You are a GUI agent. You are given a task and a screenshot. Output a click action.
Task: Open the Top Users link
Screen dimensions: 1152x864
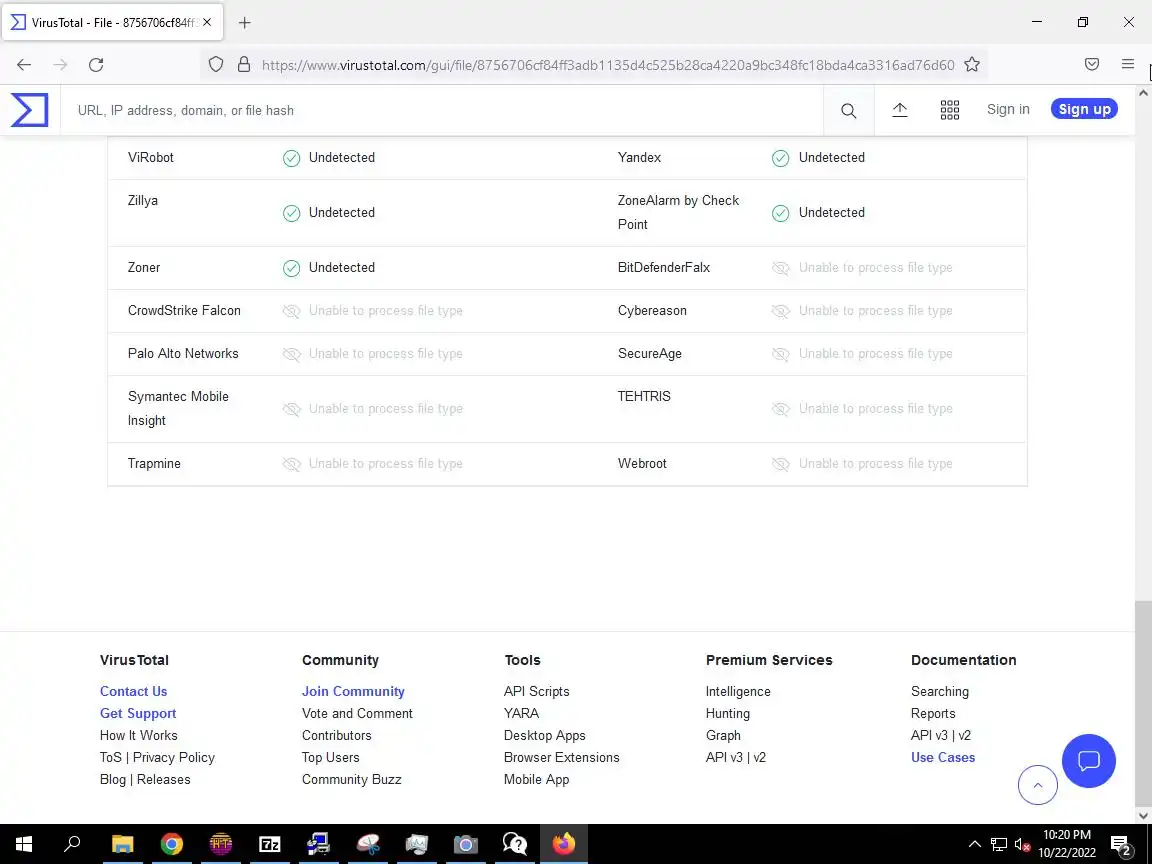[x=331, y=757]
